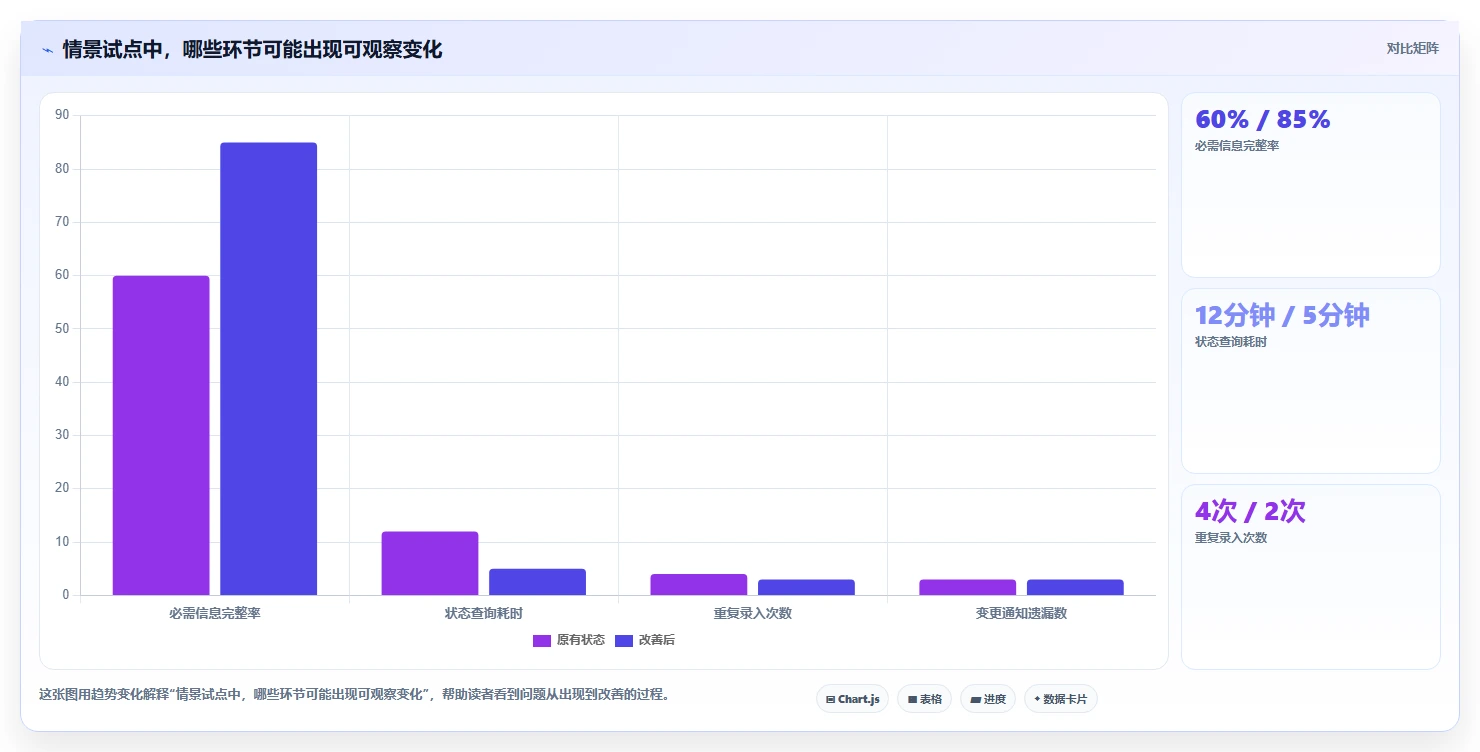Image resolution: width=1480 pixels, height=752 pixels.
Task: Click the 表格 tag chip
Action: click(x=924, y=699)
